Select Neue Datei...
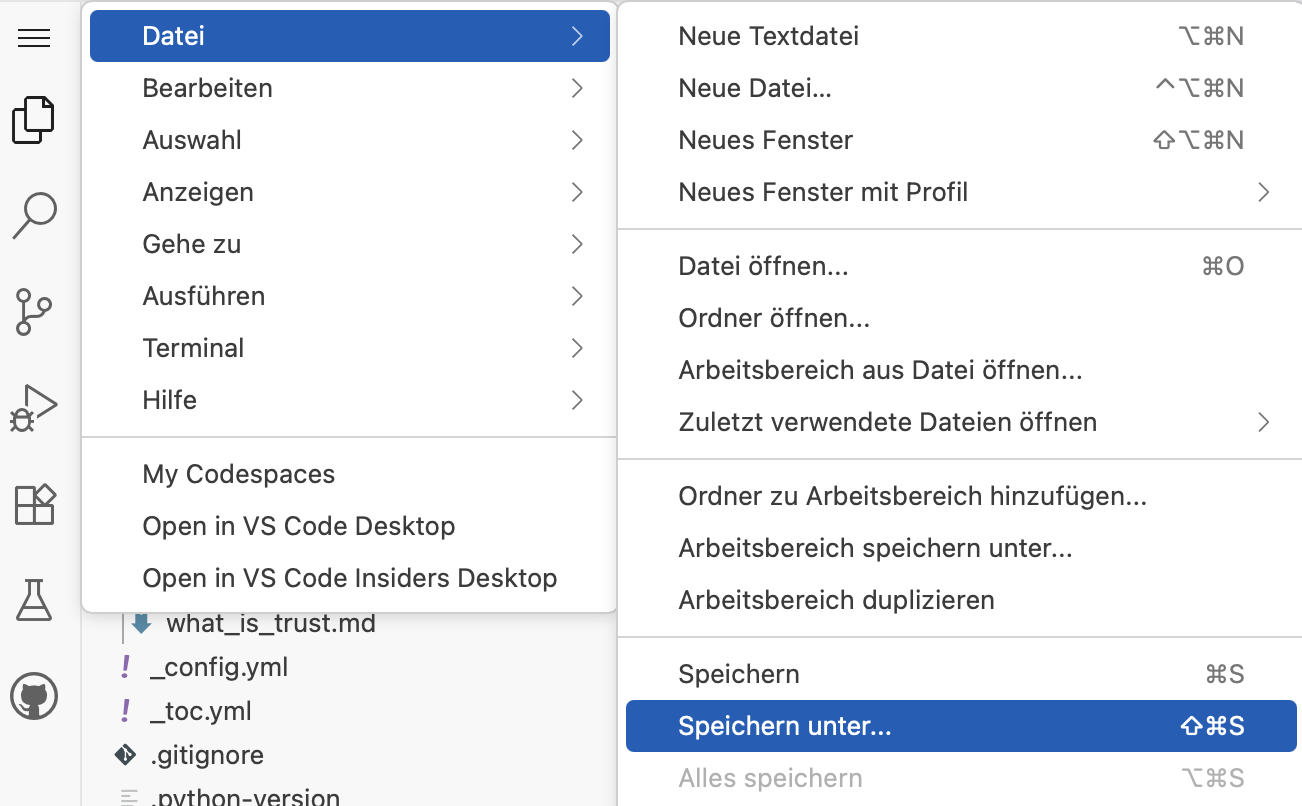This screenshot has height=806, width=1302. (x=962, y=88)
